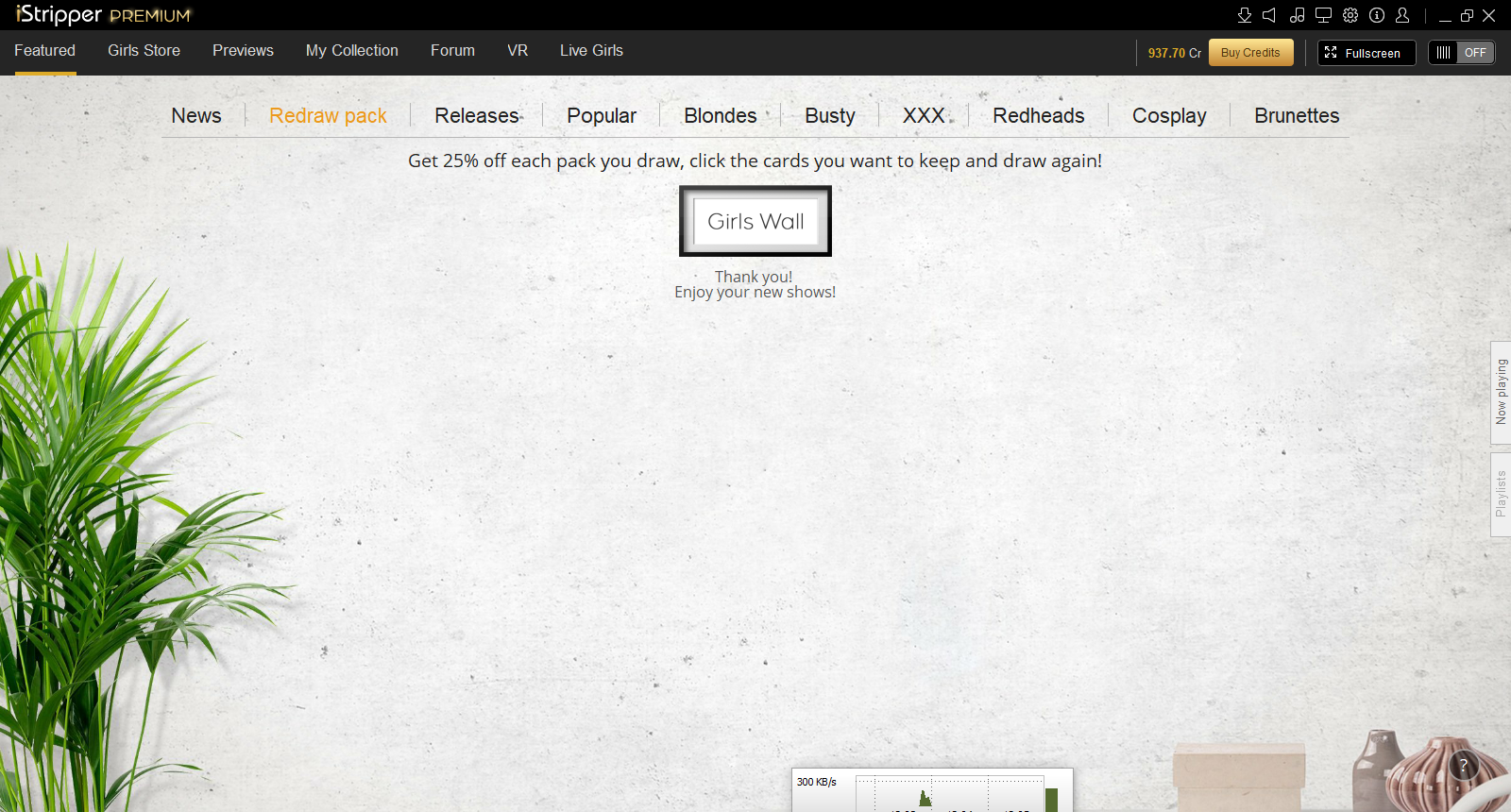The height and width of the screenshot is (812, 1511).
Task: Go to the Live Girls tab
Action: [591, 51]
